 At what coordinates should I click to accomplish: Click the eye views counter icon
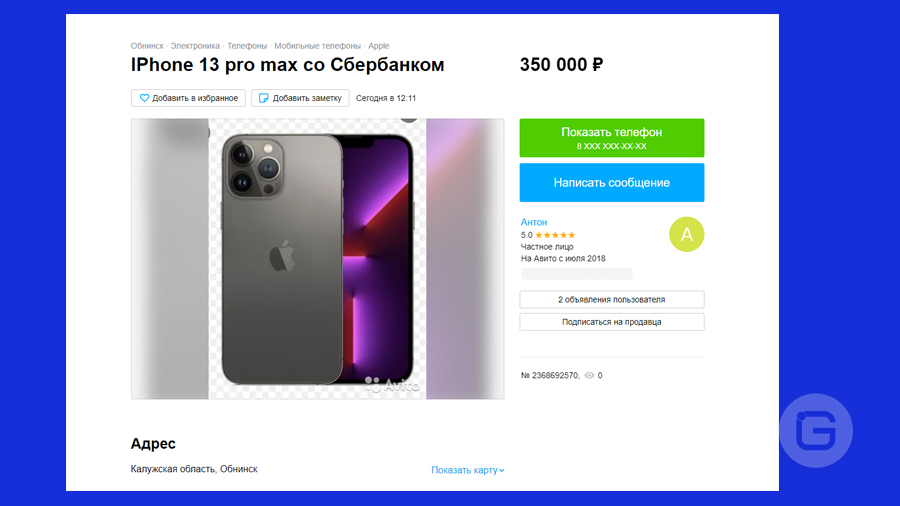click(589, 375)
